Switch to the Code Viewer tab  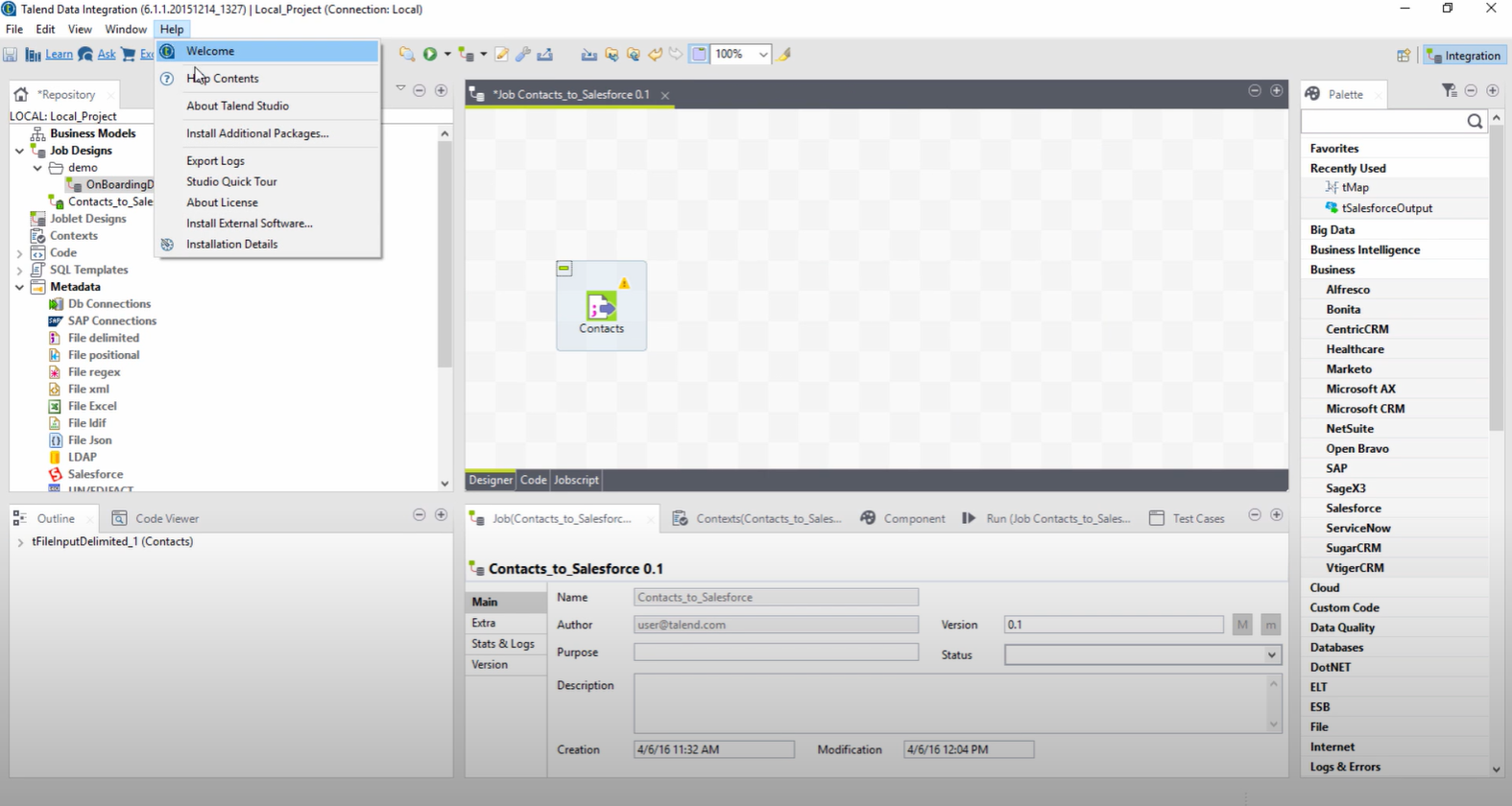[x=156, y=518]
